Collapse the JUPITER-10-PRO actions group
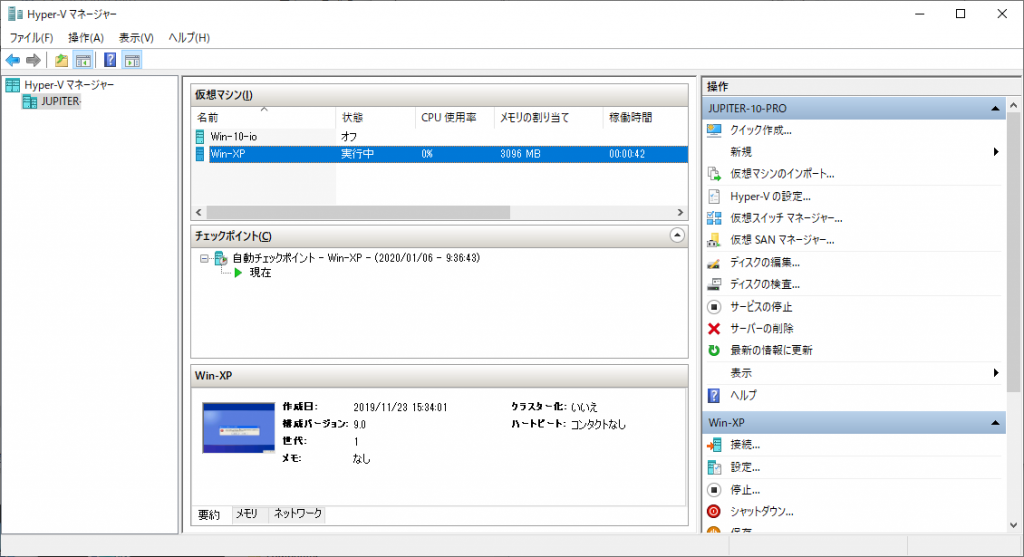This screenshot has width=1024, height=557. coord(995,108)
